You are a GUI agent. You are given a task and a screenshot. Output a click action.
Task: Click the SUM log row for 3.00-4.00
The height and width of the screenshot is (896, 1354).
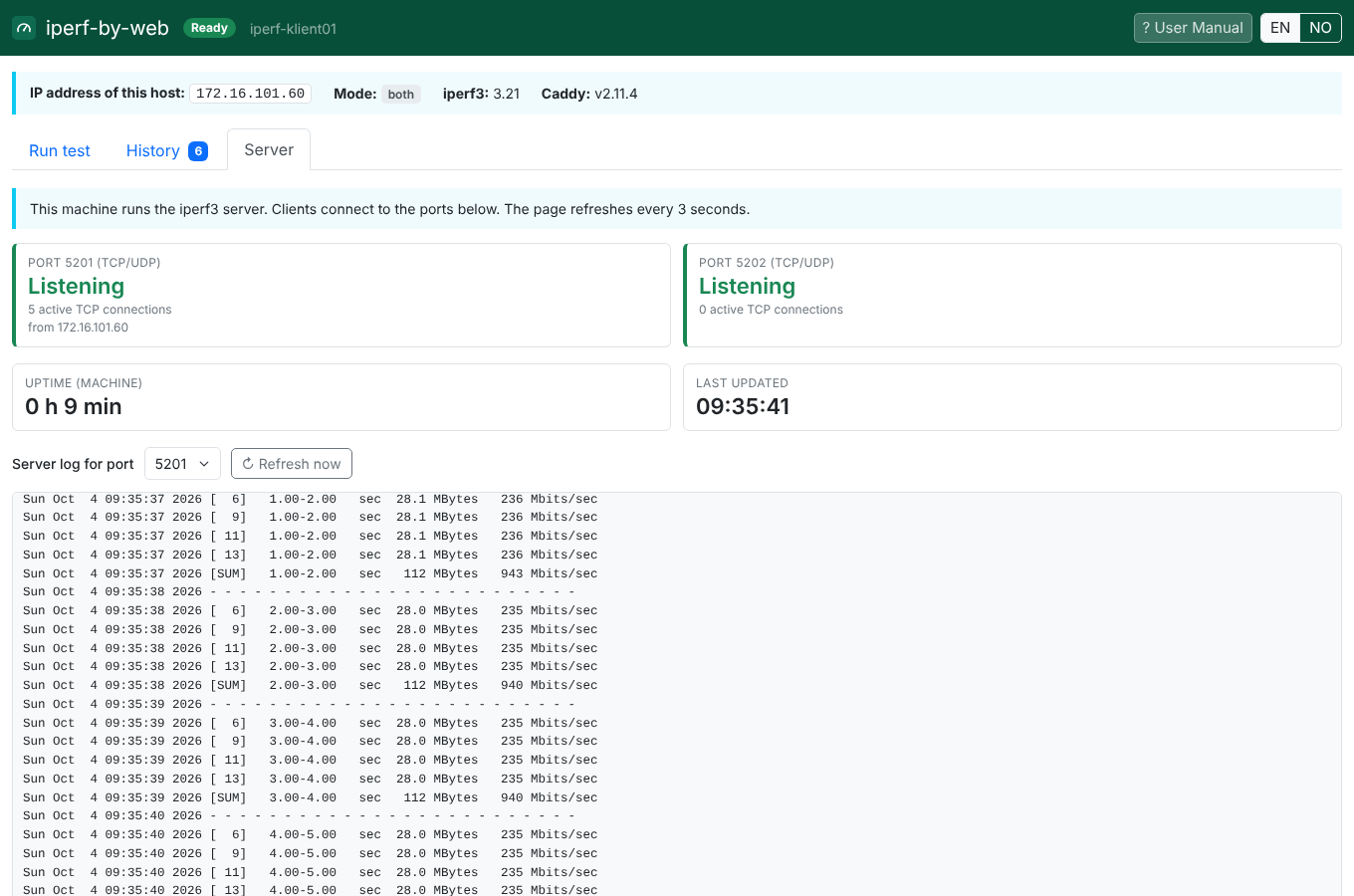[311, 797]
